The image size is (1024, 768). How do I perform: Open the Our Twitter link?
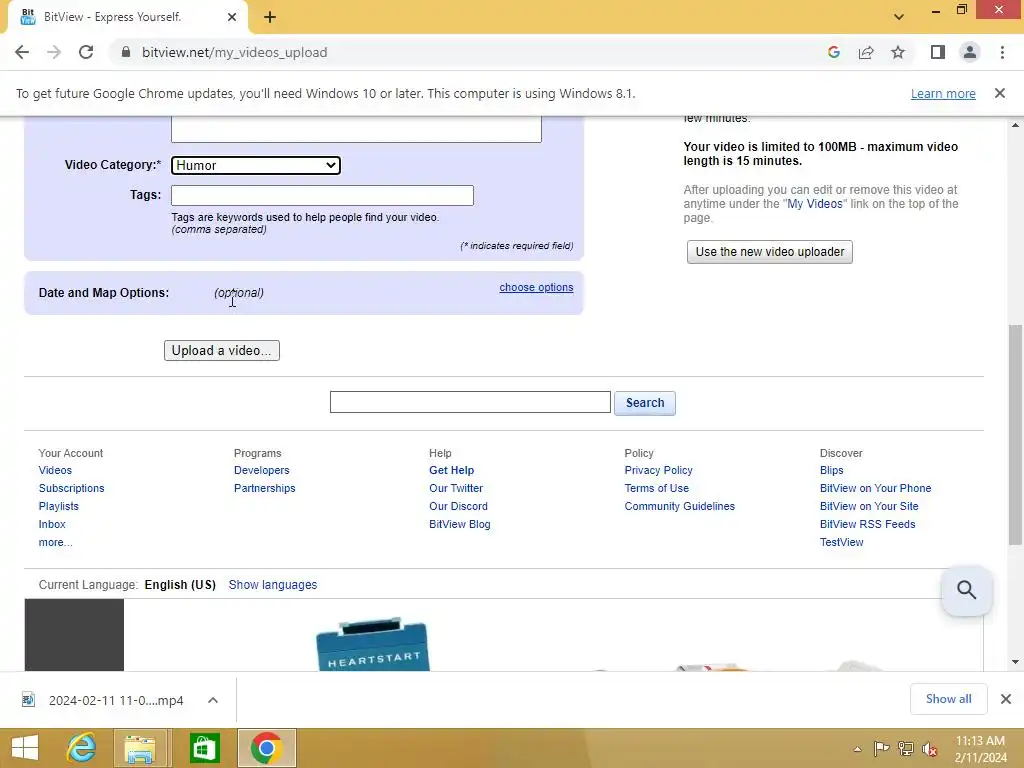456,488
